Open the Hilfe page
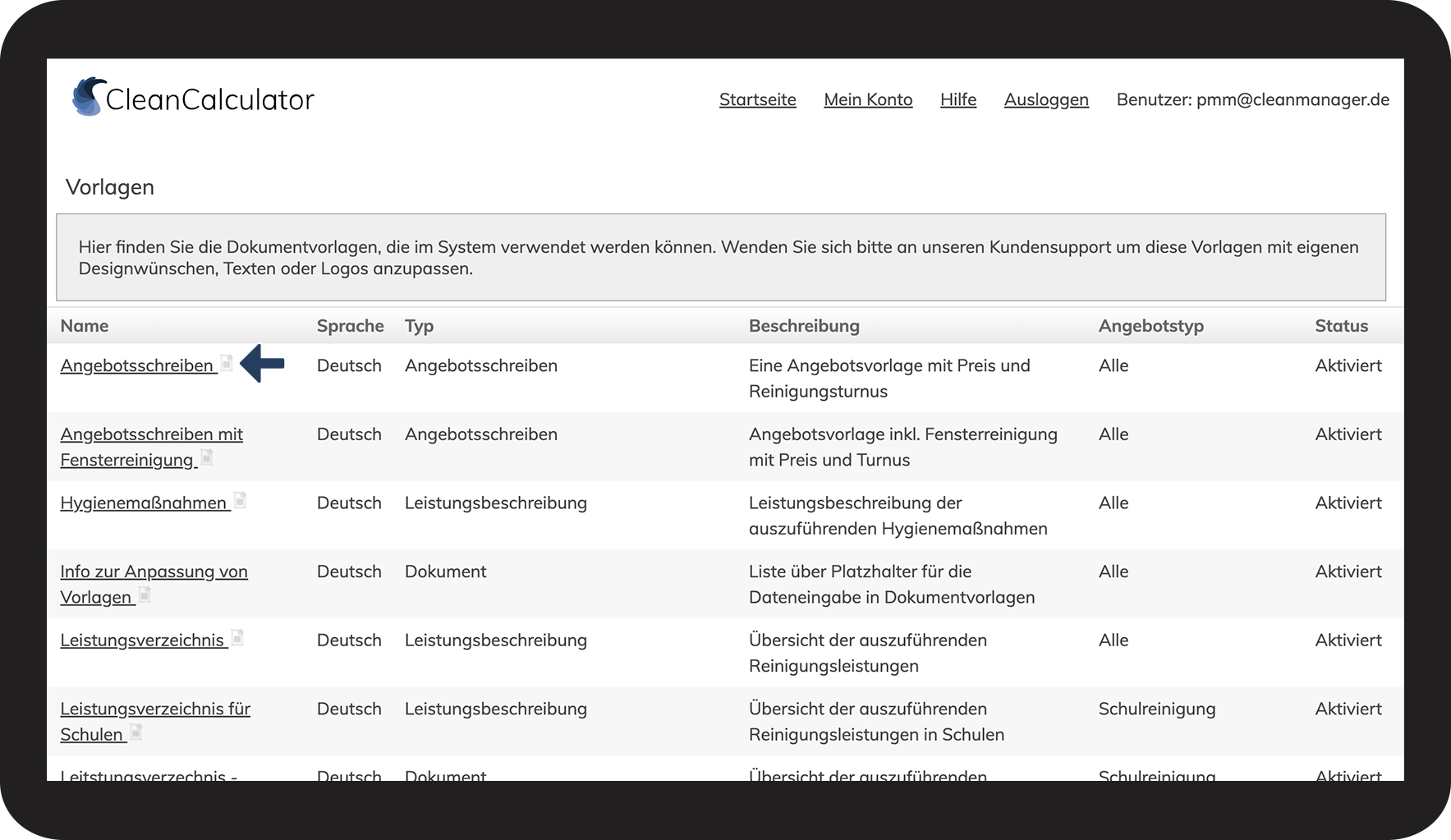Screen dimensions: 1451x840 957,99
